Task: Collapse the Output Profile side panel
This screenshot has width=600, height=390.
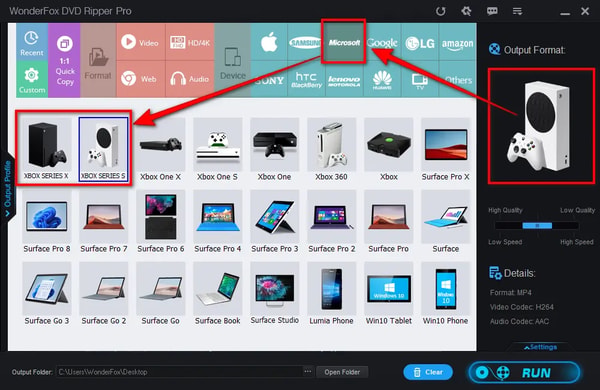Action: [7, 188]
